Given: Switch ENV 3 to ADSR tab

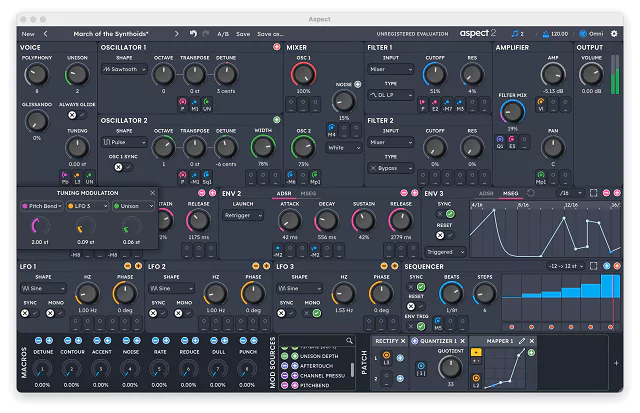Looking at the screenshot, I should (x=486, y=193).
